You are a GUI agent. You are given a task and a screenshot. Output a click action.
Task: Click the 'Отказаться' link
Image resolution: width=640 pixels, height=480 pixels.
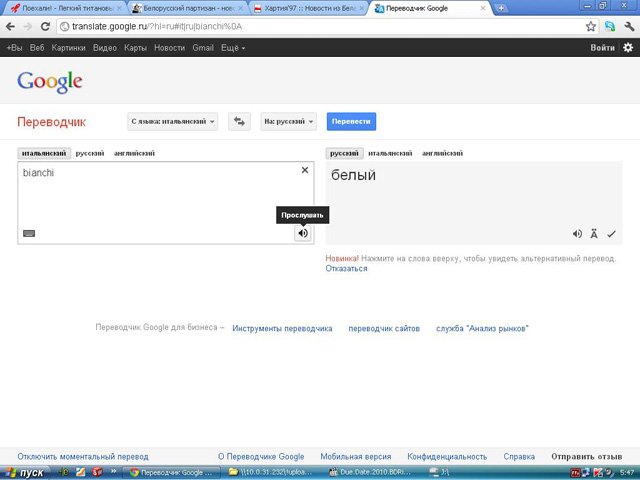point(346,269)
